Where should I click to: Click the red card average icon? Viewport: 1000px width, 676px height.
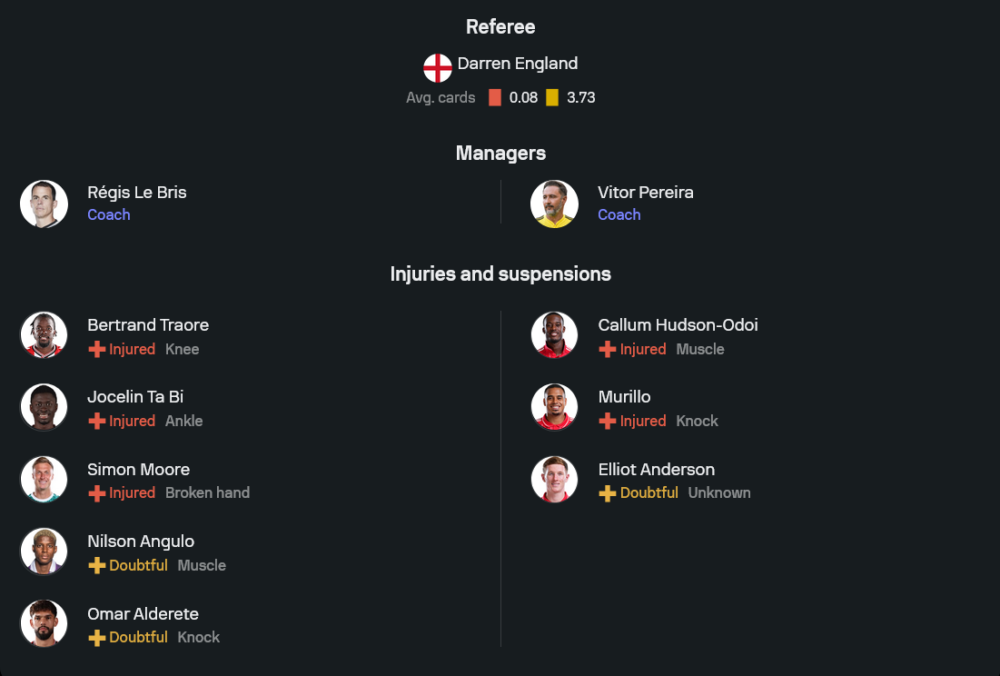[x=495, y=98]
